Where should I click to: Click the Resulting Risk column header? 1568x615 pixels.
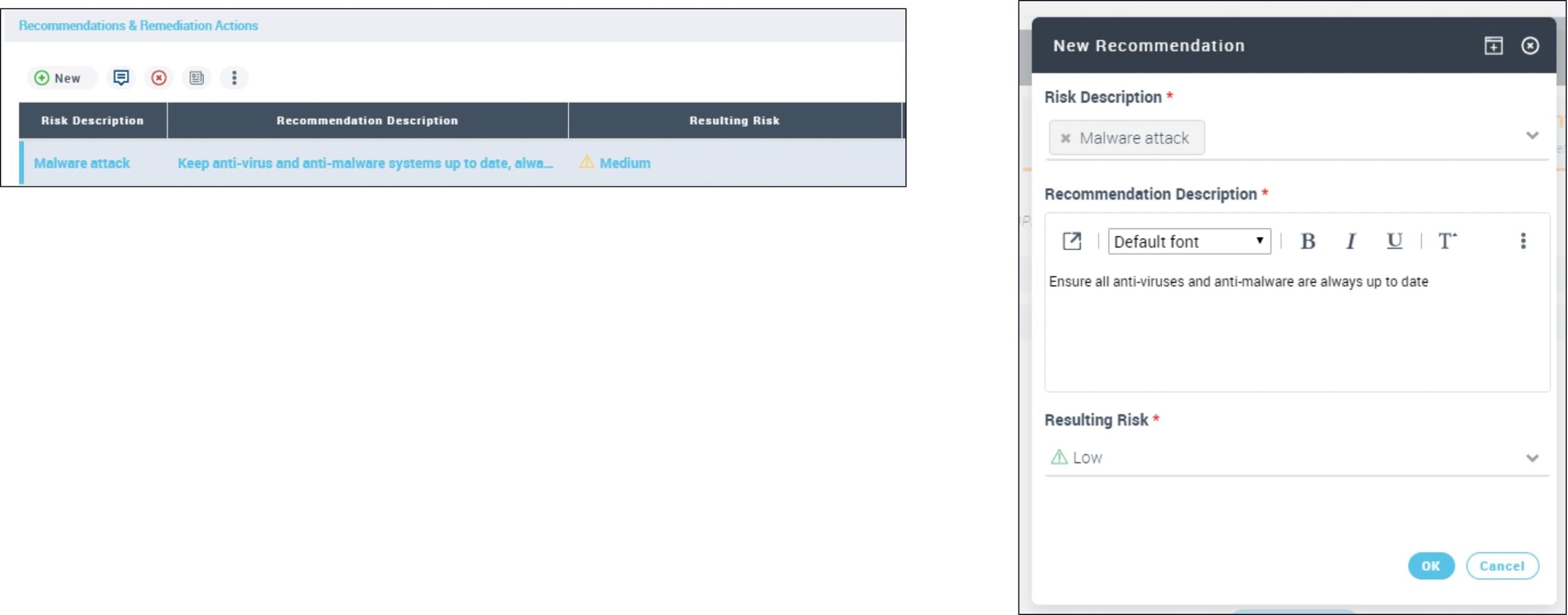click(734, 121)
